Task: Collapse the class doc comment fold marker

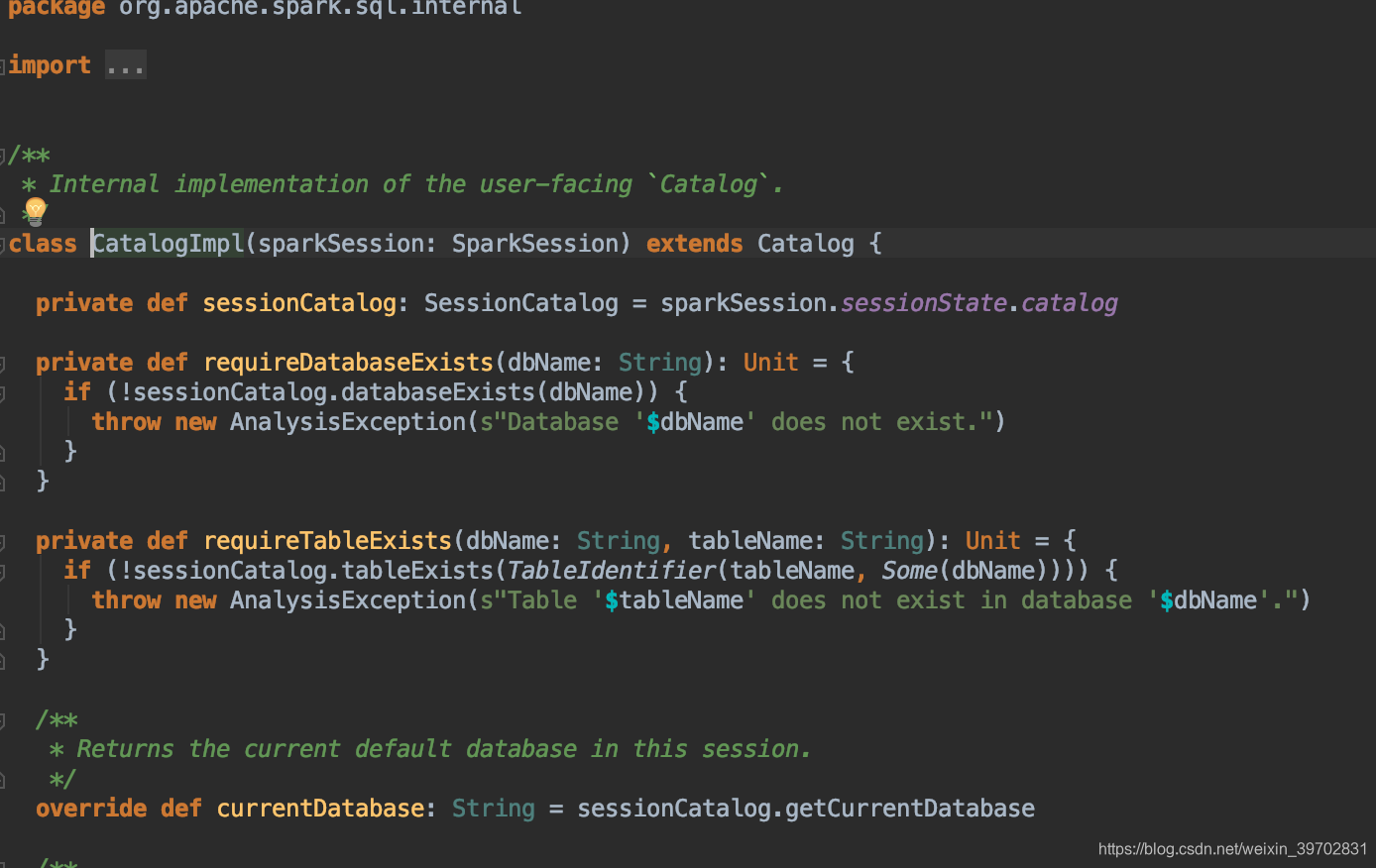Action: point(3,155)
